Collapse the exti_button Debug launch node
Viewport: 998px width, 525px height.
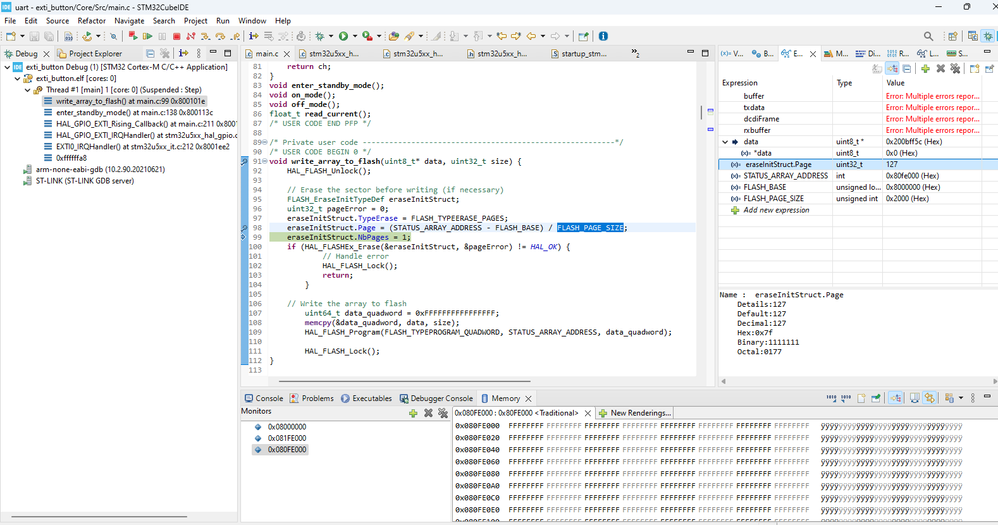(x=8, y=67)
